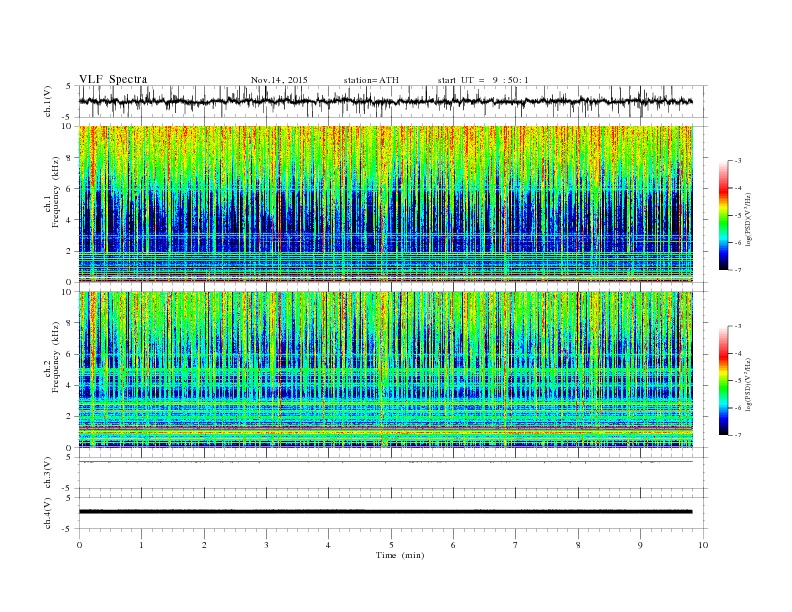792x612 pixels.
Task: Click the ch.1 waveform trace panel
Action: pos(392,101)
